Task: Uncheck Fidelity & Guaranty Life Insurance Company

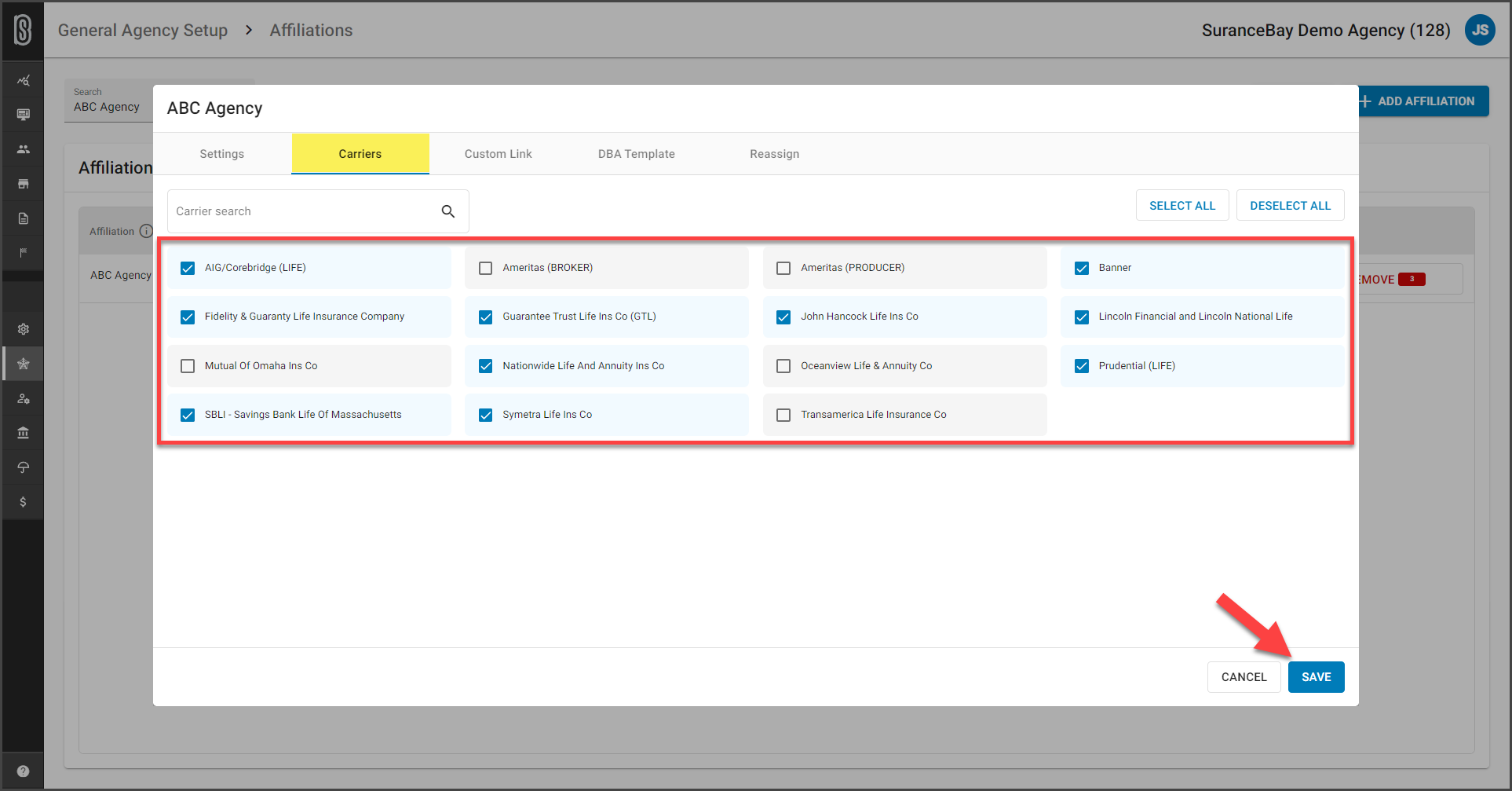Action: (188, 317)
